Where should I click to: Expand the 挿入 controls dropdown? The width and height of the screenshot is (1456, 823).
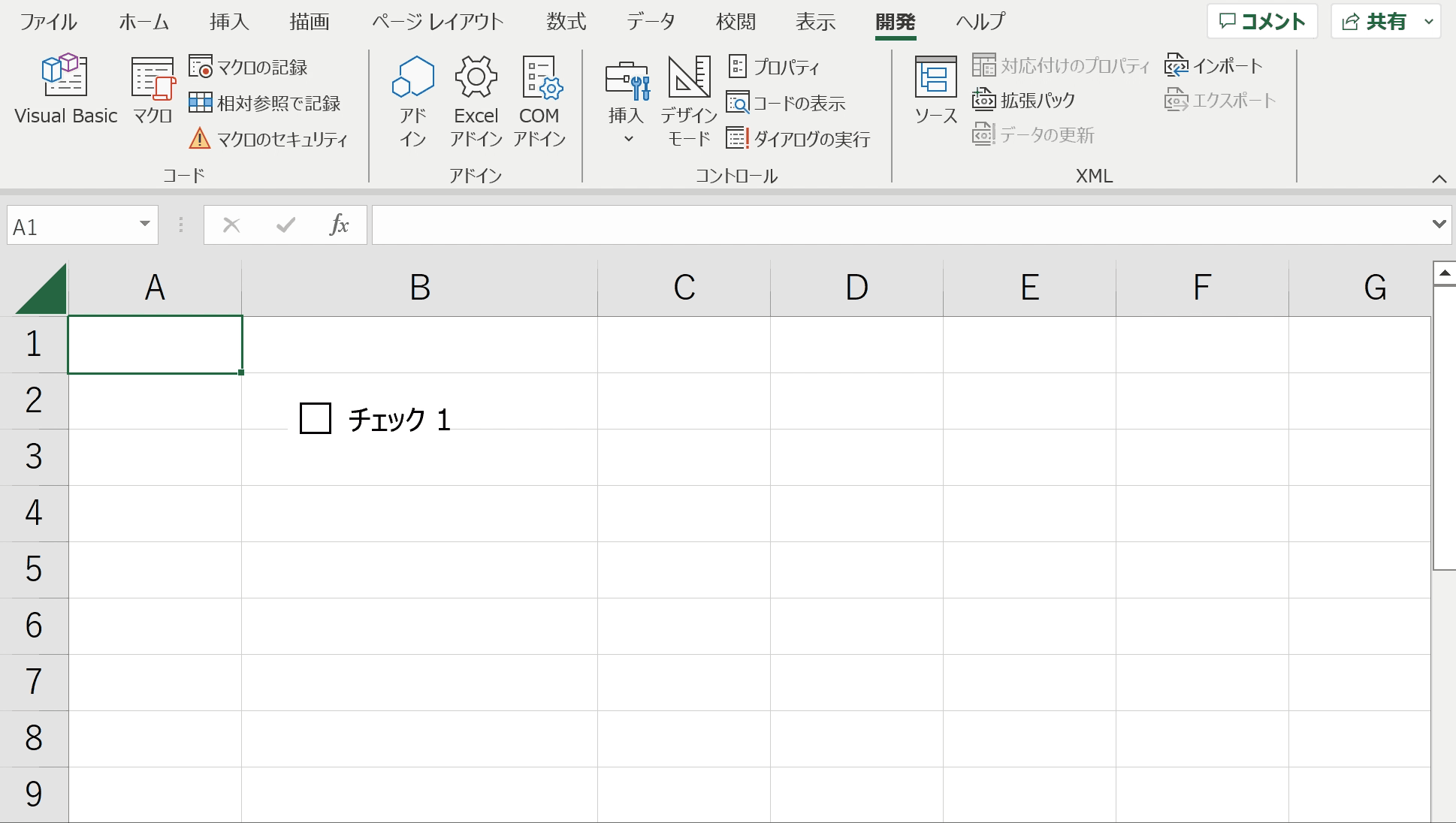pyautogui.click(x=627, y=101)
